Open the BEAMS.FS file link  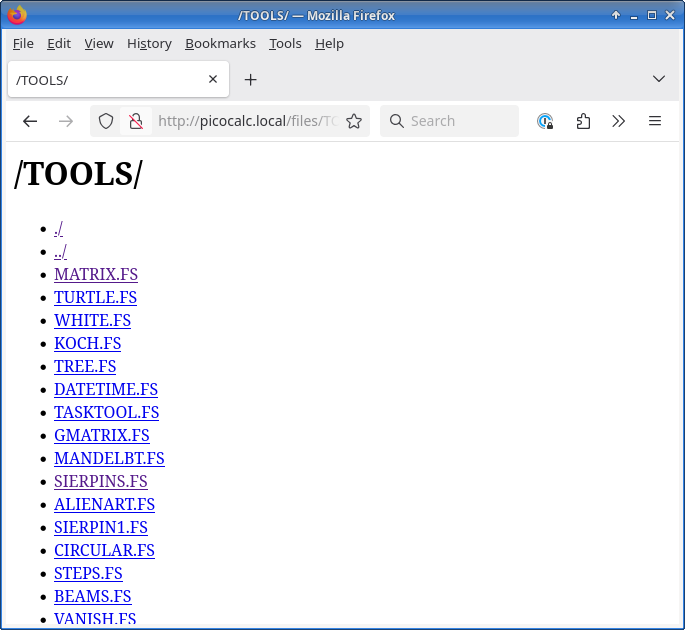93,596
